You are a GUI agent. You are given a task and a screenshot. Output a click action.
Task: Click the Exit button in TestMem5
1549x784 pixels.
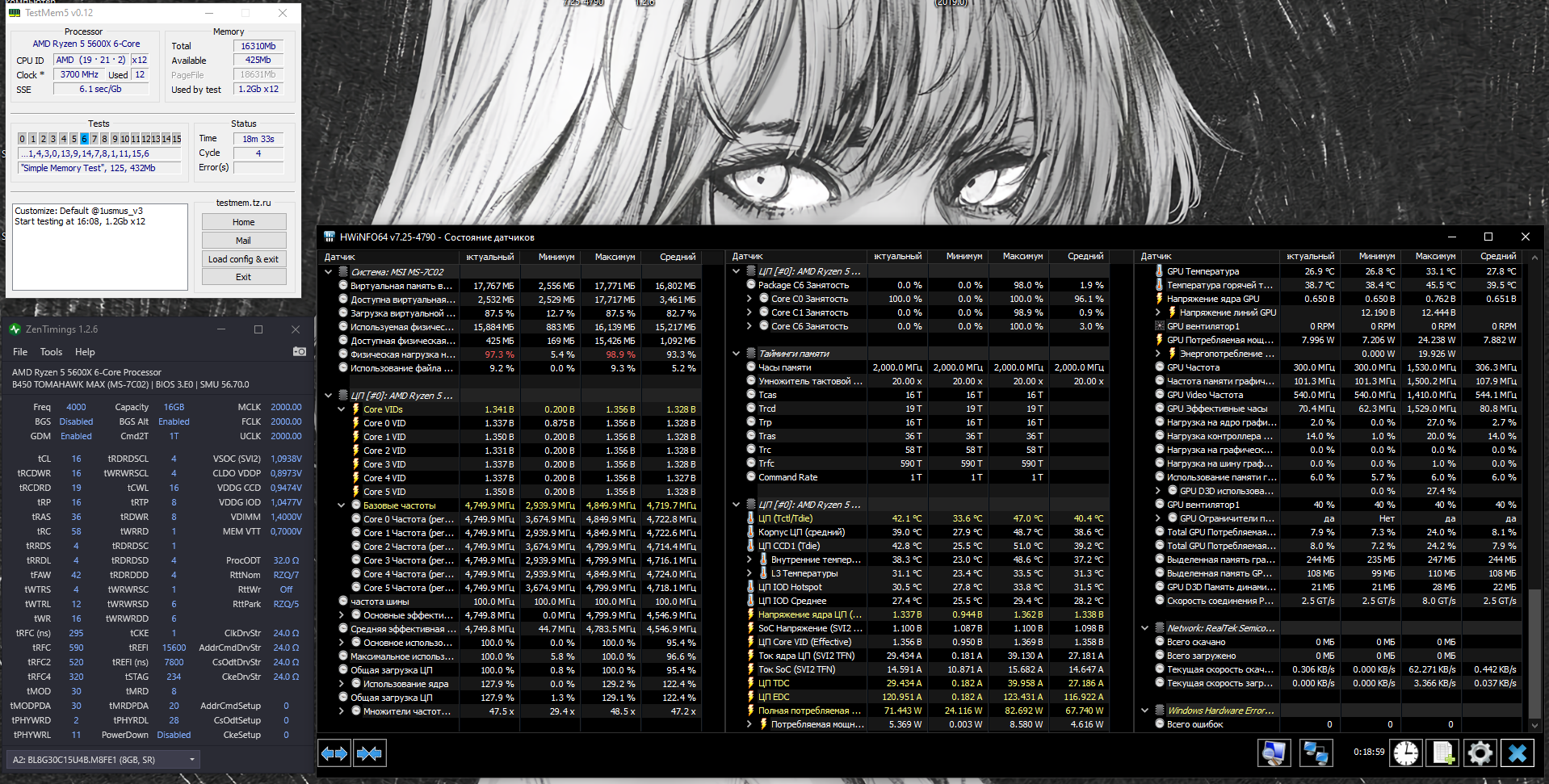[x=244, y=277]
